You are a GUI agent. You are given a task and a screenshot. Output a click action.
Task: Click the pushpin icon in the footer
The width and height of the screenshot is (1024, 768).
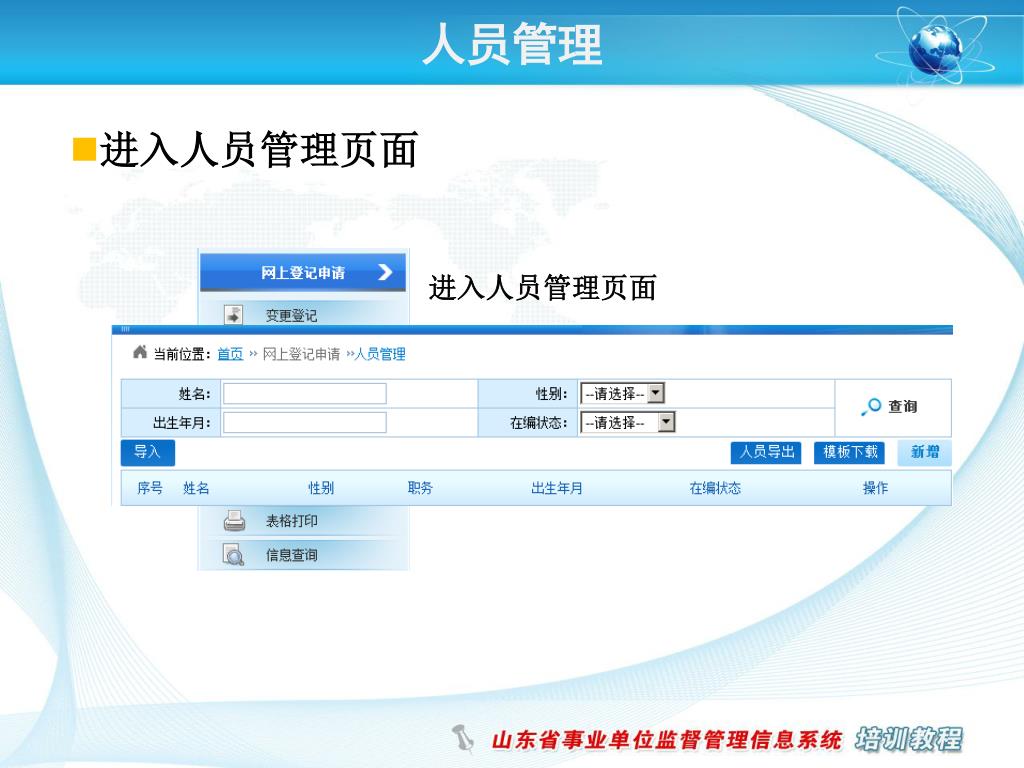click(463, 738)
